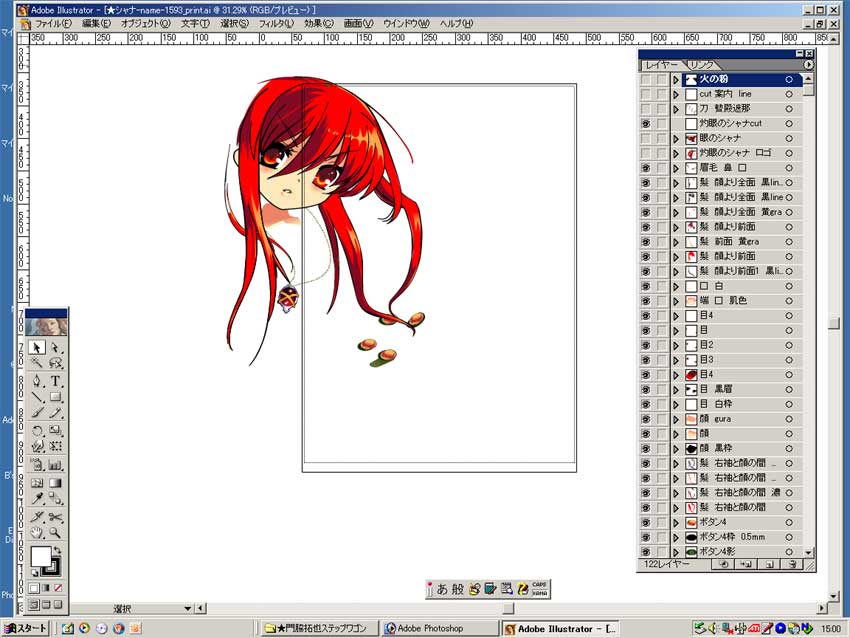This screenshot has height=638, width=850.
Task: Select the Mesh tool
Action: click(x=37, y=482)
